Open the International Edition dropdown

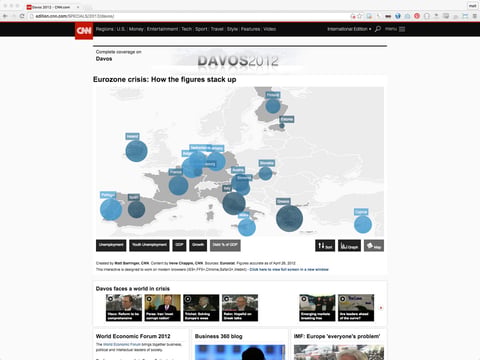[x=349, y=29]
